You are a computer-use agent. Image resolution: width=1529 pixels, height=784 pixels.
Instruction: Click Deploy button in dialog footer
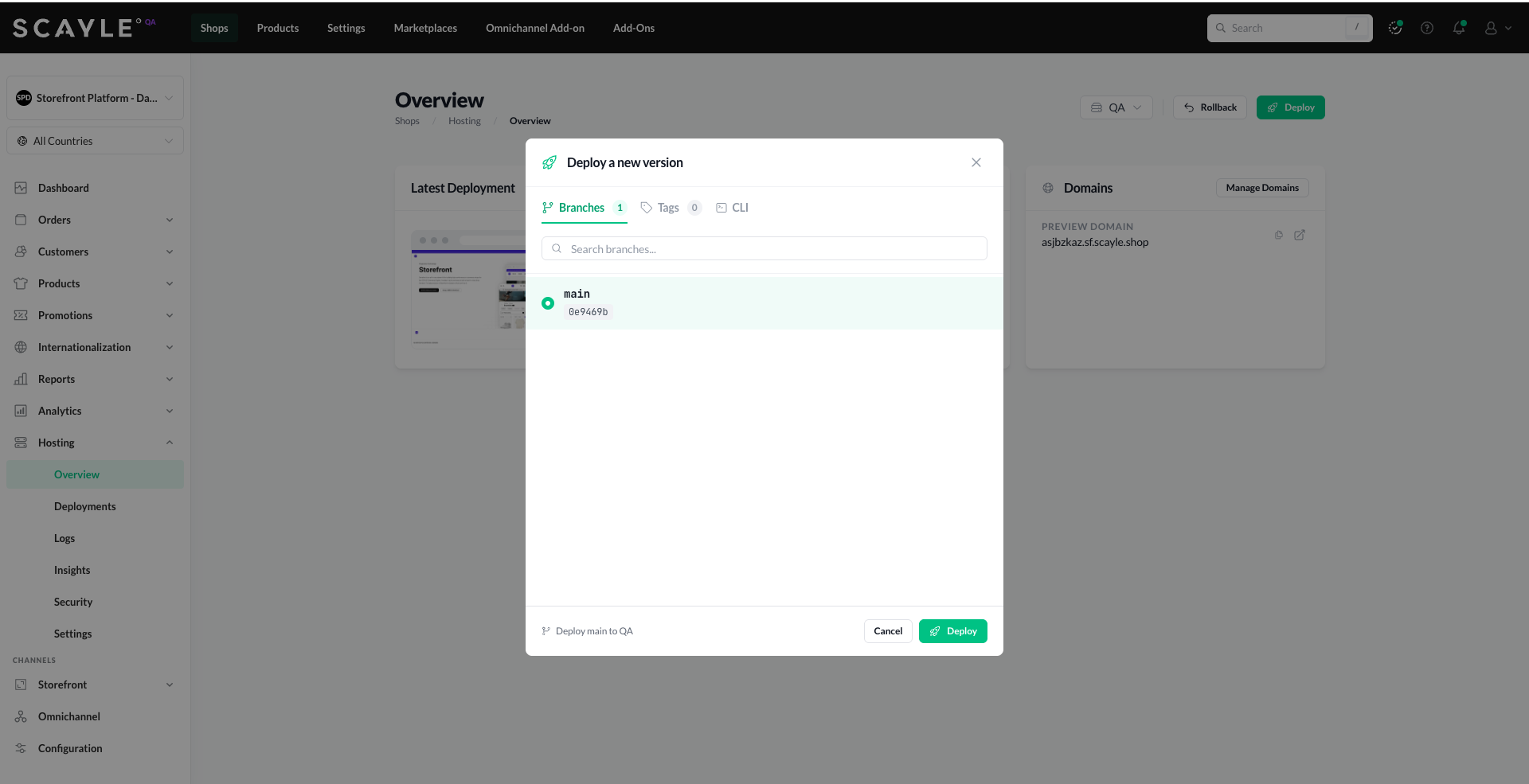point(953,631)
